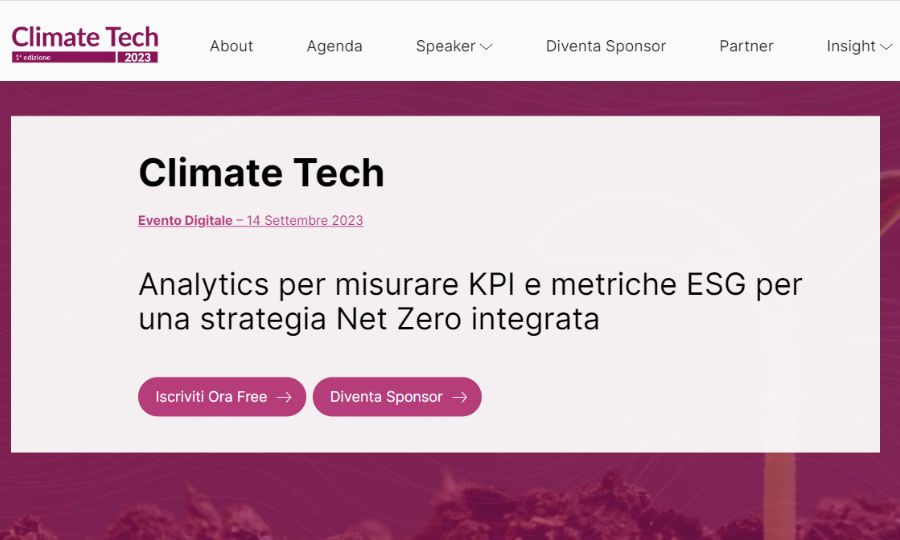Open Diventa Sponsor in the top navigation
This screenshot has width=900, height=540.
[x=605, y=46]
